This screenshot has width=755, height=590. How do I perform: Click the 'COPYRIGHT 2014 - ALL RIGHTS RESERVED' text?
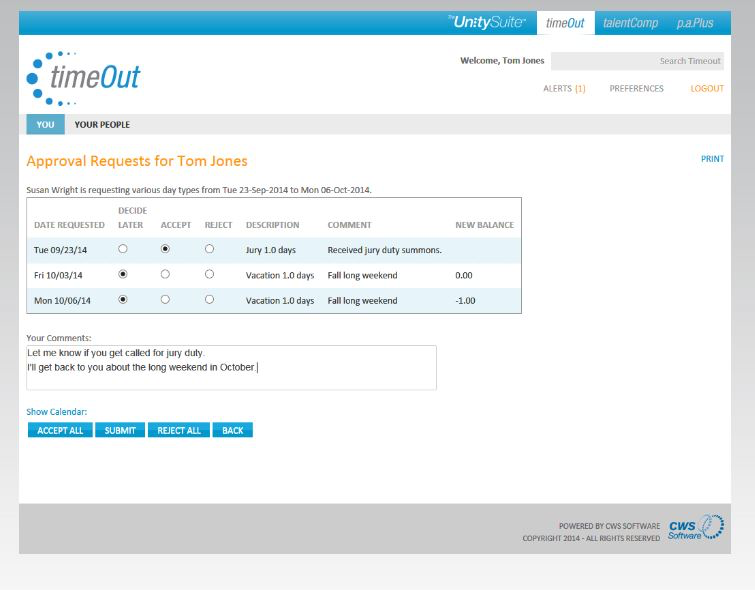tap(591, 538)
